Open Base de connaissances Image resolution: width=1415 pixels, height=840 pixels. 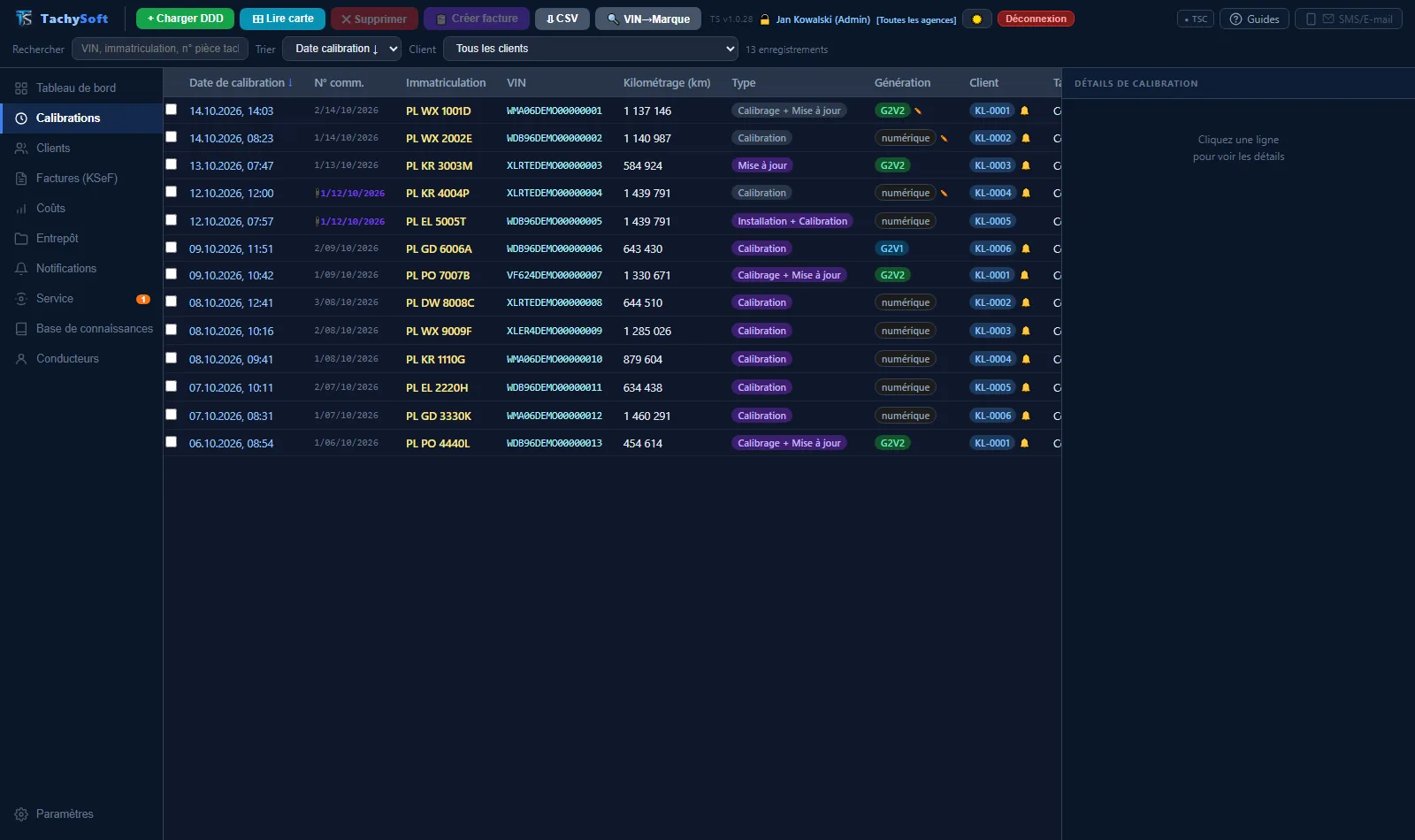click(81, 328)
